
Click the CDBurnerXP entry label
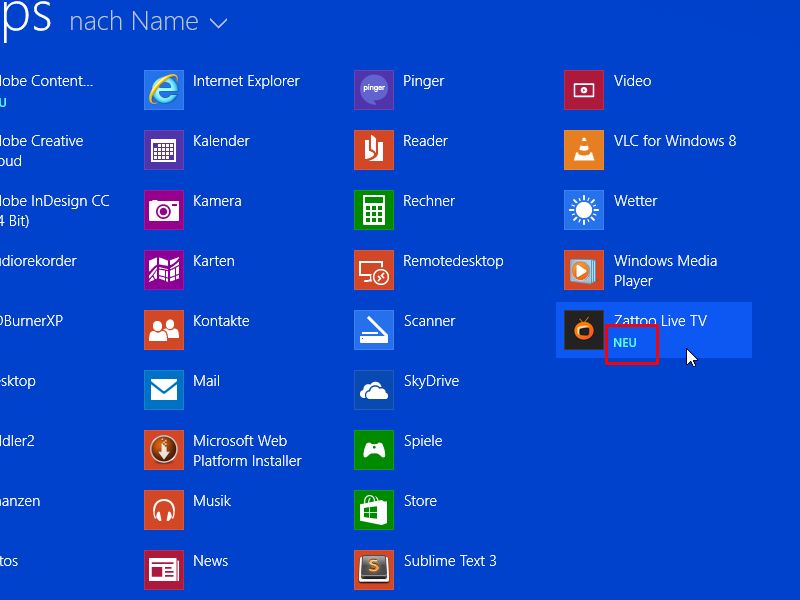[x=32, y=321]
